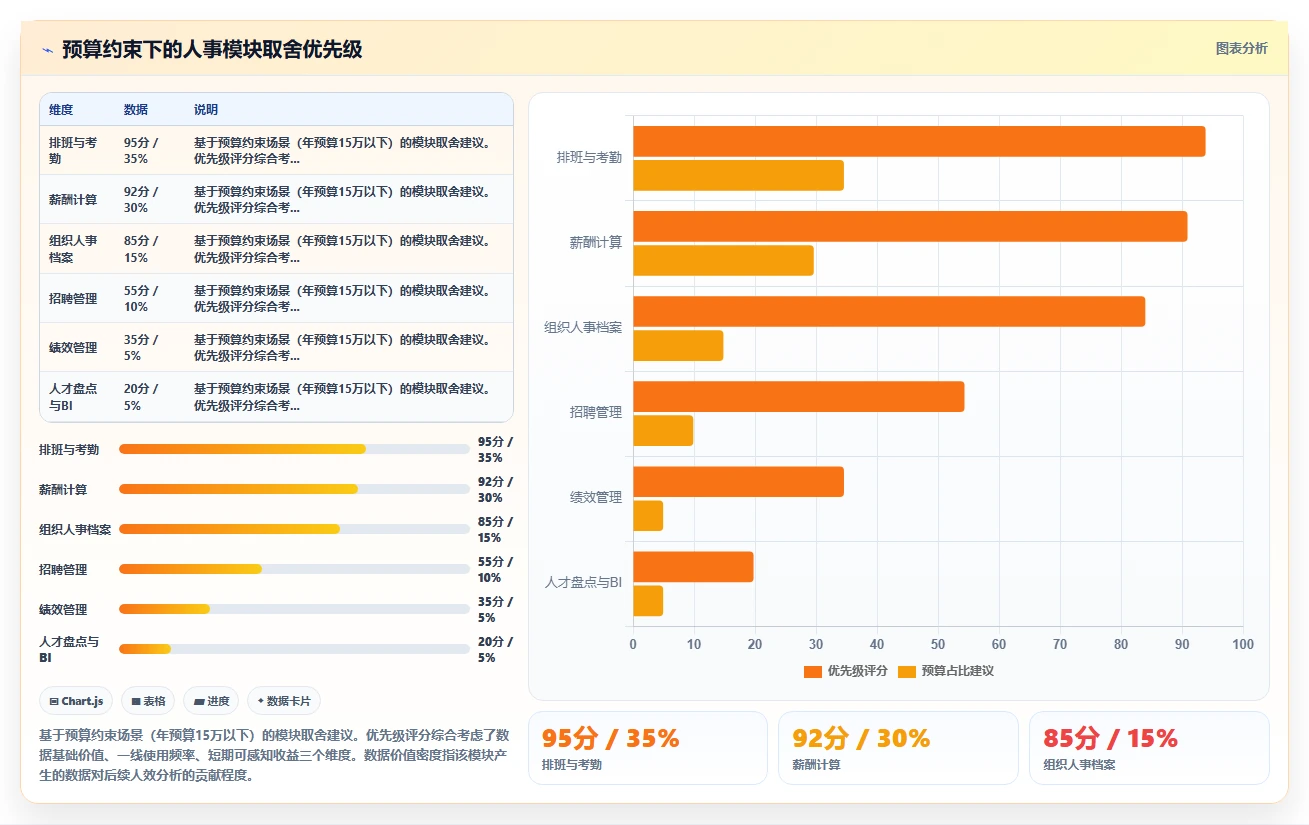Click the x-axis value 100

click(1243, 645)
